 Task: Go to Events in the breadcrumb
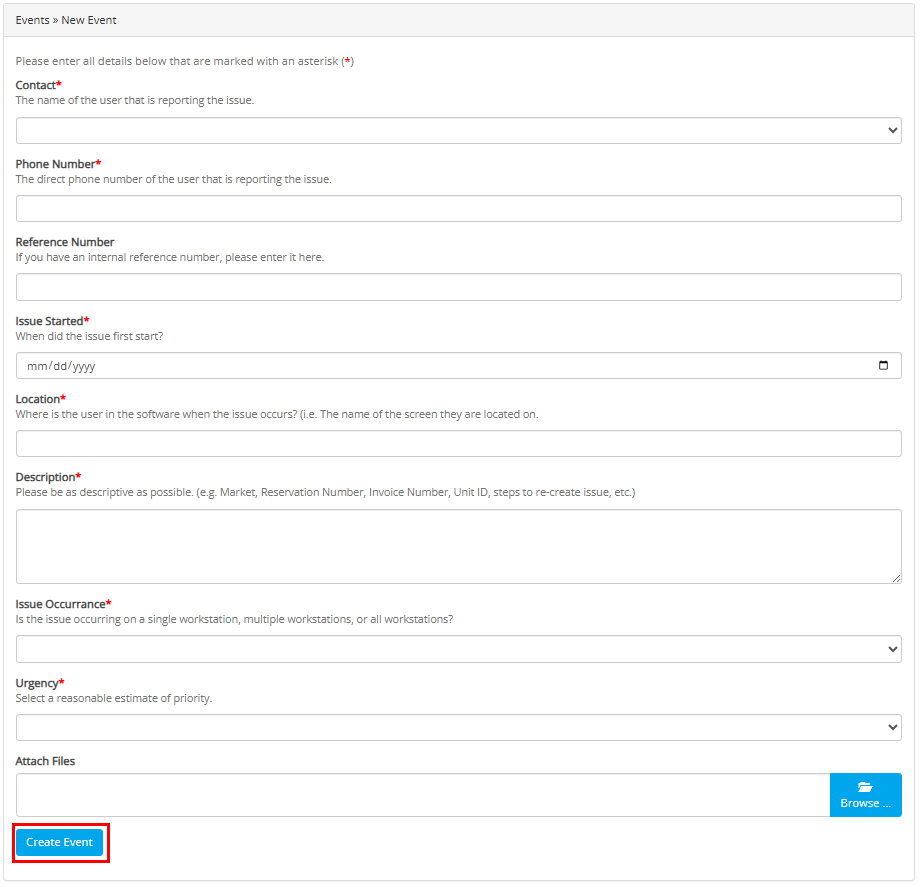click(32, 20)
